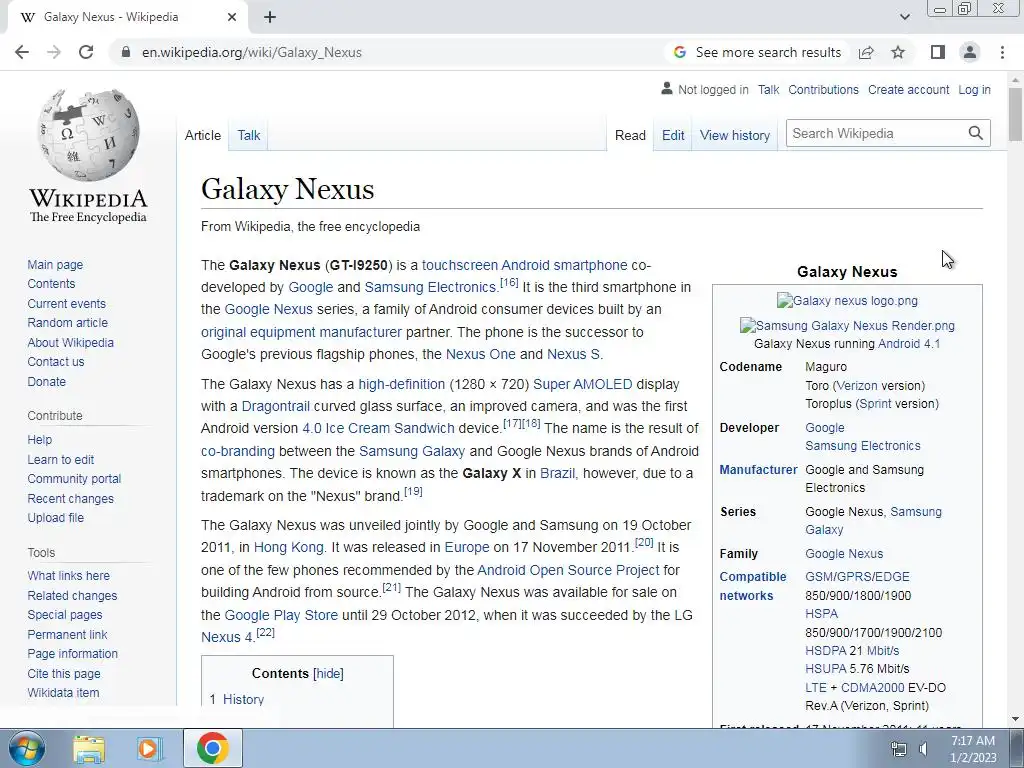This screenshot has height=768, width=1024.
Task: Open the Windows Start button
Action: point(26,748)
